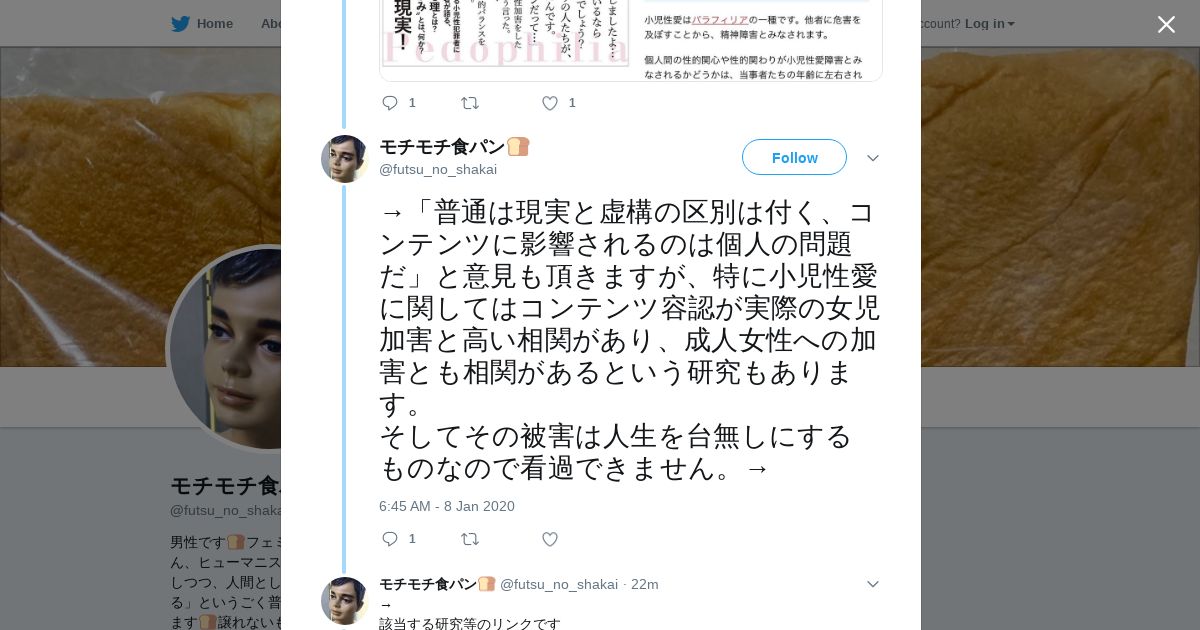Open the @futsu_no_shakai handle in main tweet
1200x630 pixels.
point(438,169)
